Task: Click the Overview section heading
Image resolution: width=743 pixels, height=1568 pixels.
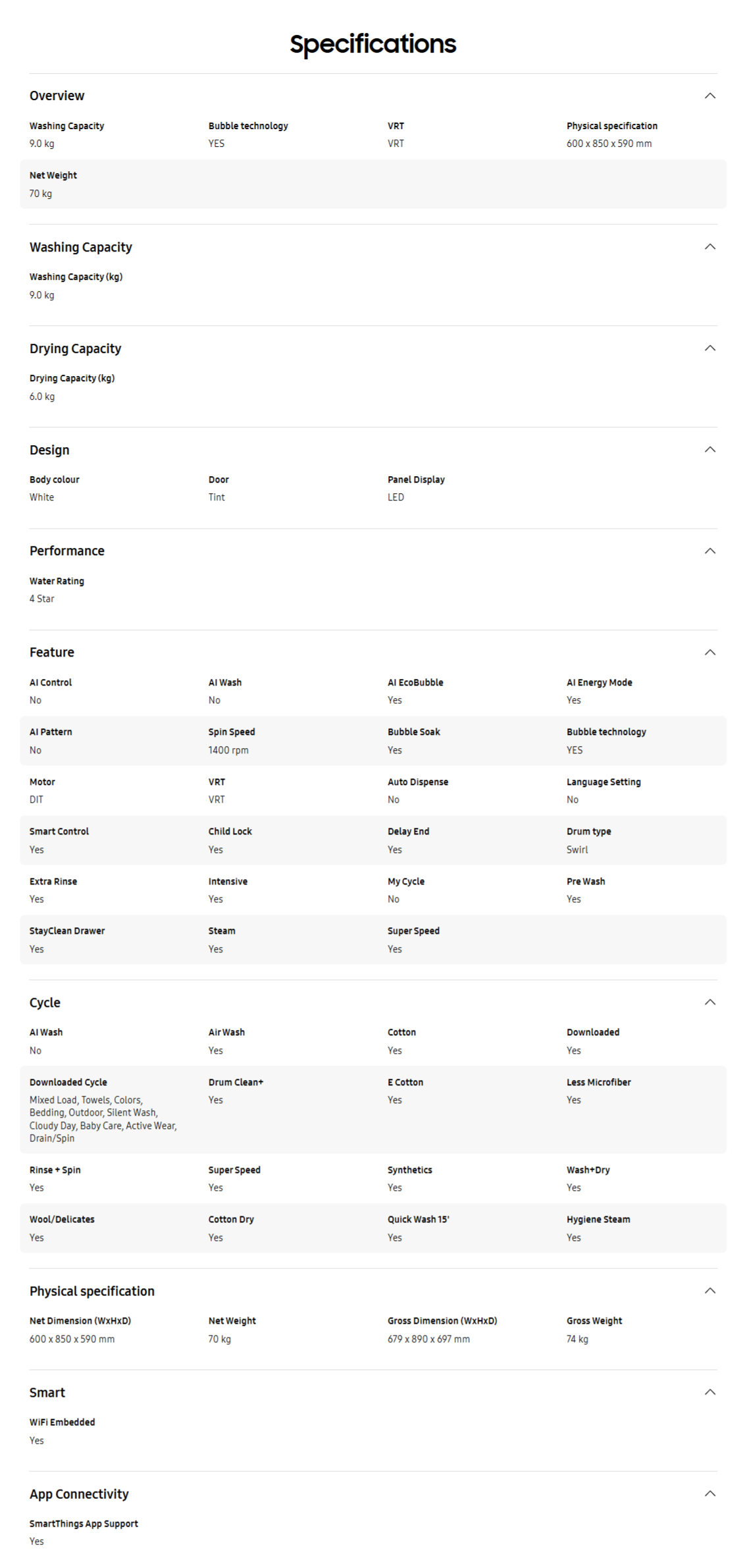Action: pyautogui.click(x=57, y=95)
